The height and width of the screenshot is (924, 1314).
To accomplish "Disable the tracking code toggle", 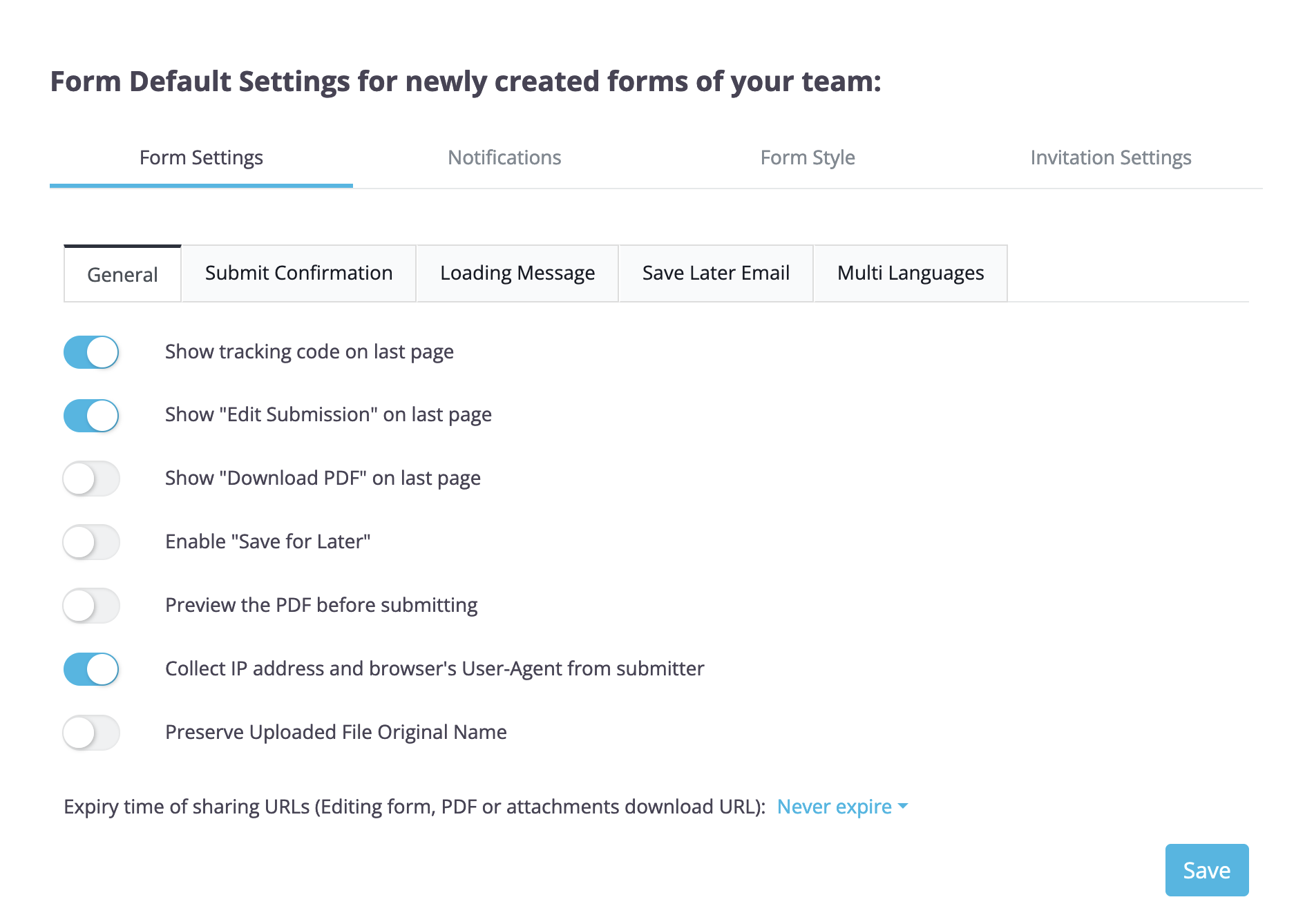I will (x=91, y=352).
